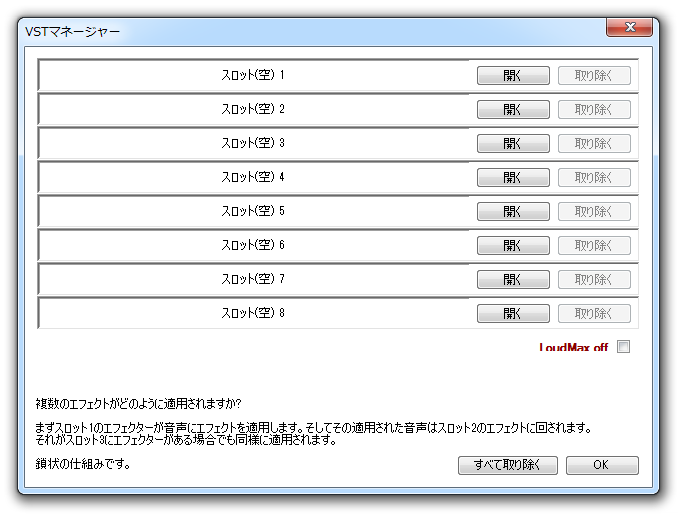Click 取り除く button for slot 6

[x=594, y=245]
